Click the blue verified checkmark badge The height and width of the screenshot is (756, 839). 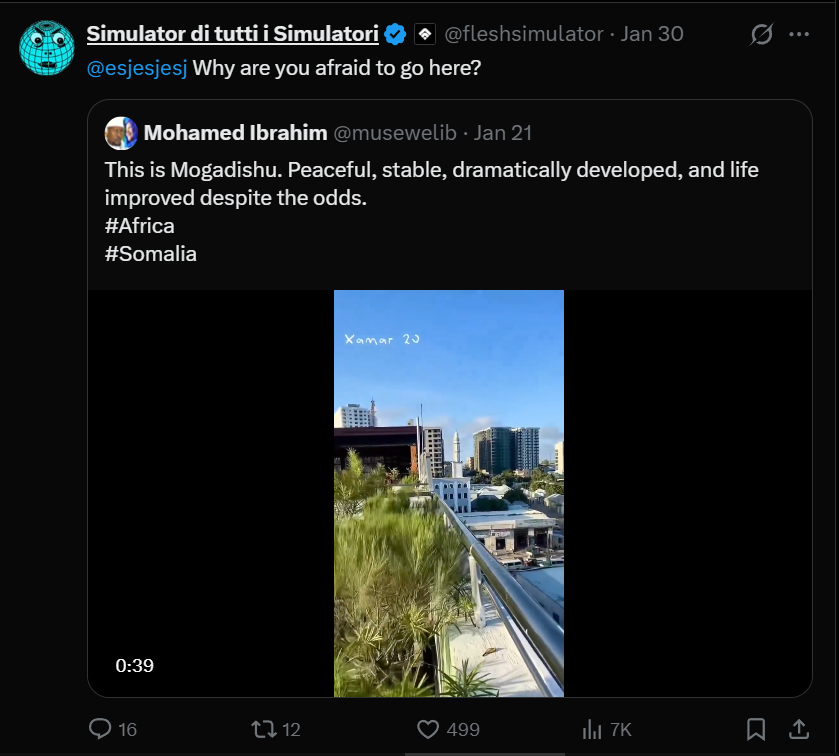coord(395,34)
